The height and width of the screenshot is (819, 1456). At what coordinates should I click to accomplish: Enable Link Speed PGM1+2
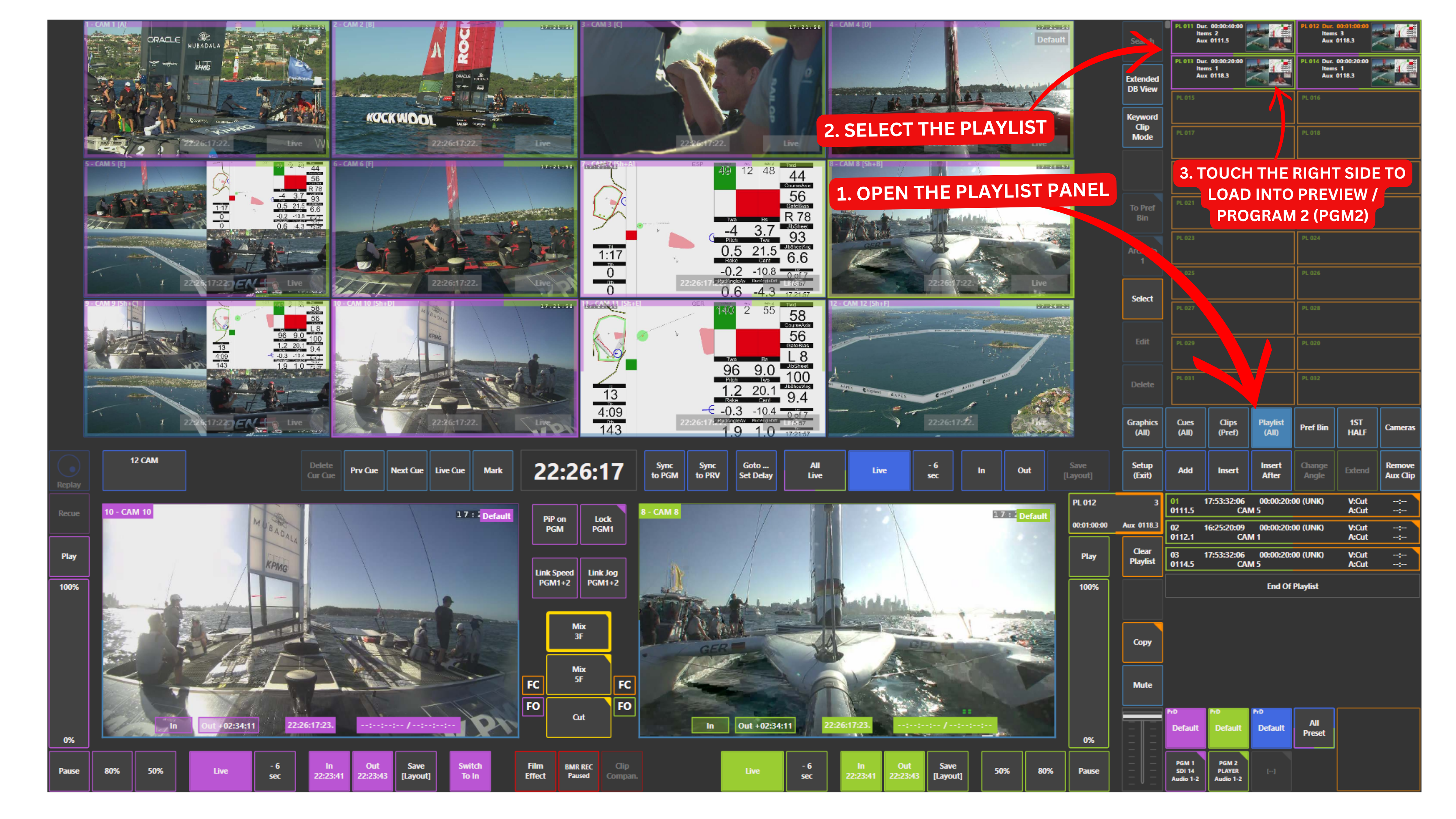coord(554,577)
